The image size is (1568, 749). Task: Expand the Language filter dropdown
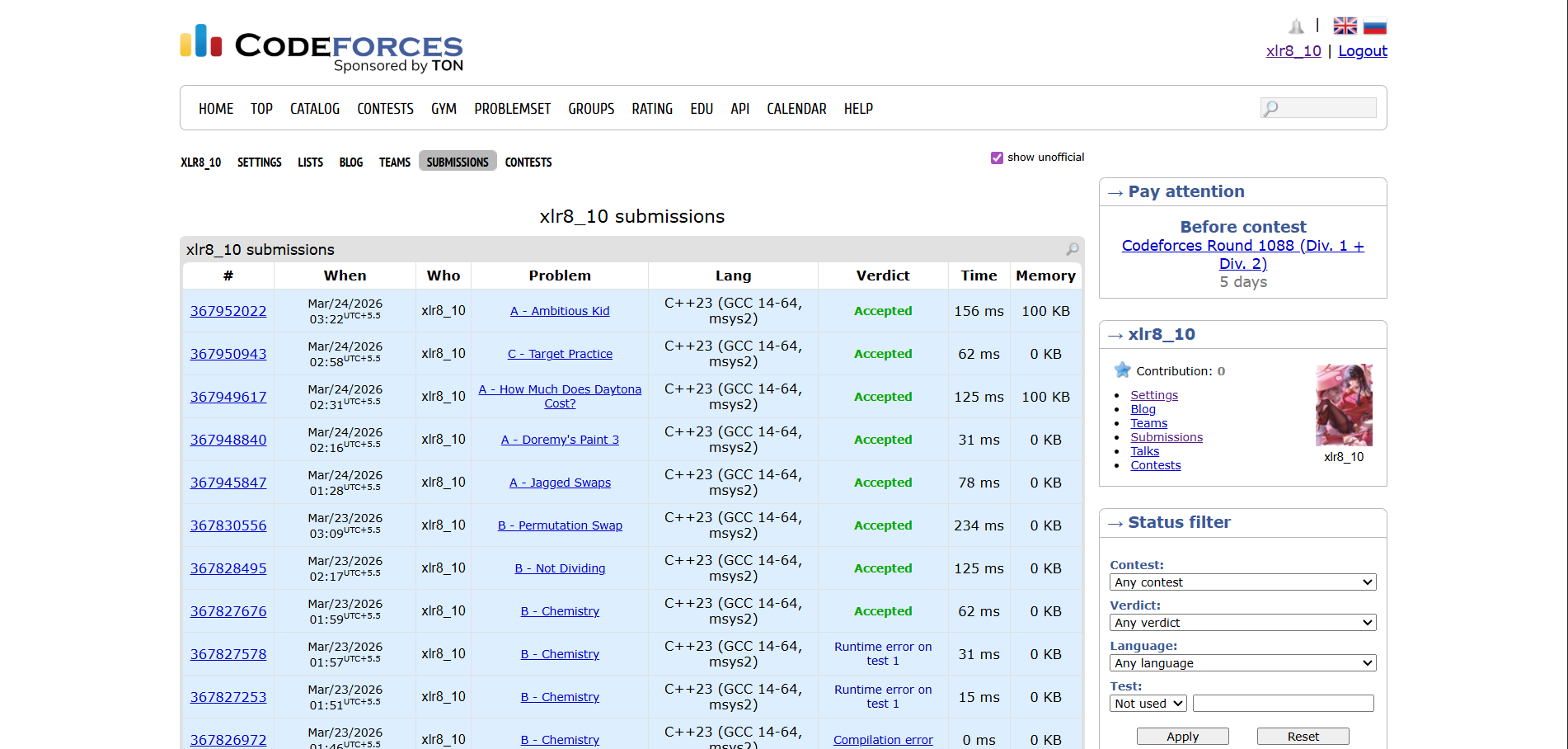point(1242,663)
